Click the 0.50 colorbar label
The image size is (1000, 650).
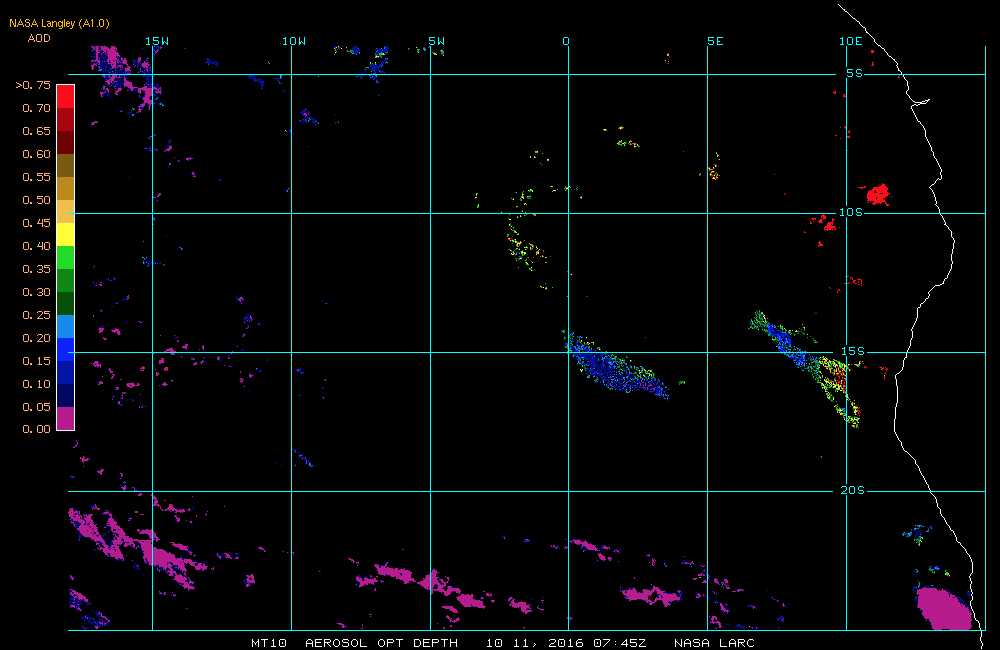pos(36,200)
